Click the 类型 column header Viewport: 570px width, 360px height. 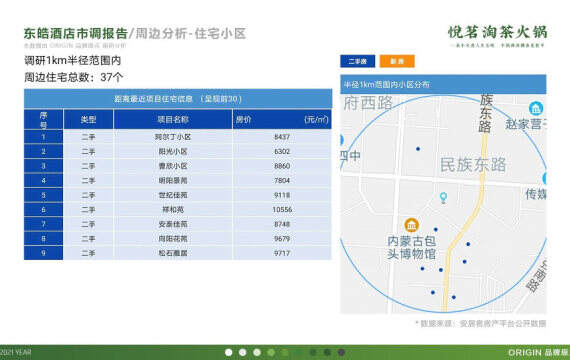point(88,119)
